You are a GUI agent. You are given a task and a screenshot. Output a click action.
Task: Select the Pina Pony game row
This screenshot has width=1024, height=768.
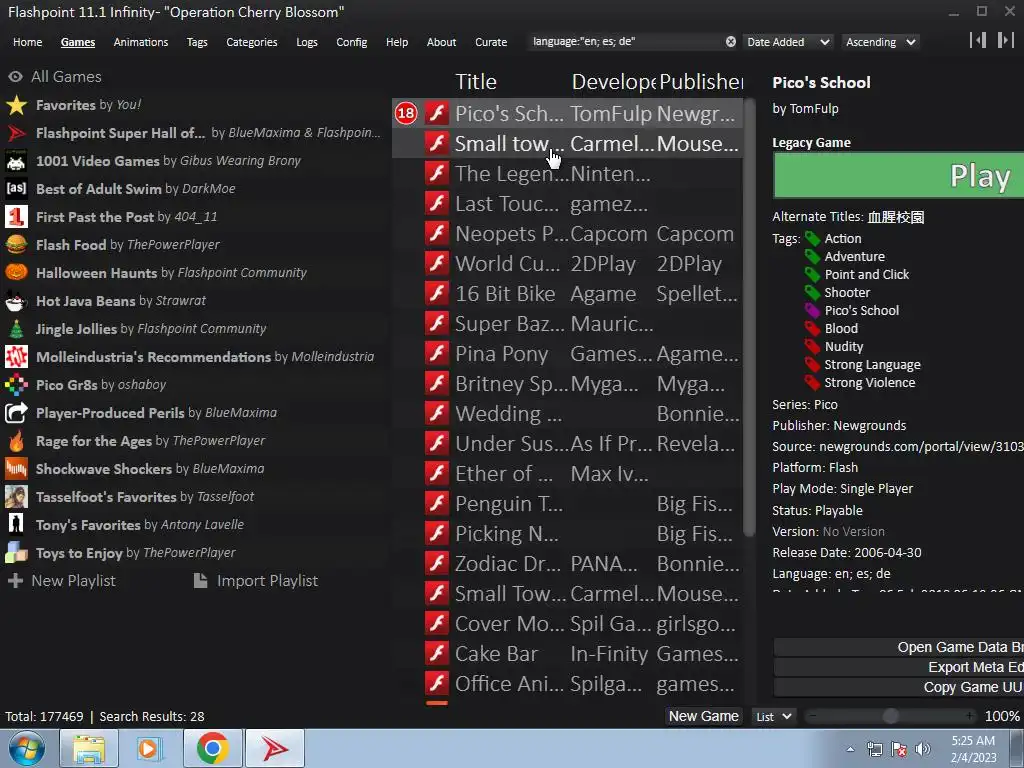pos(567,353)
